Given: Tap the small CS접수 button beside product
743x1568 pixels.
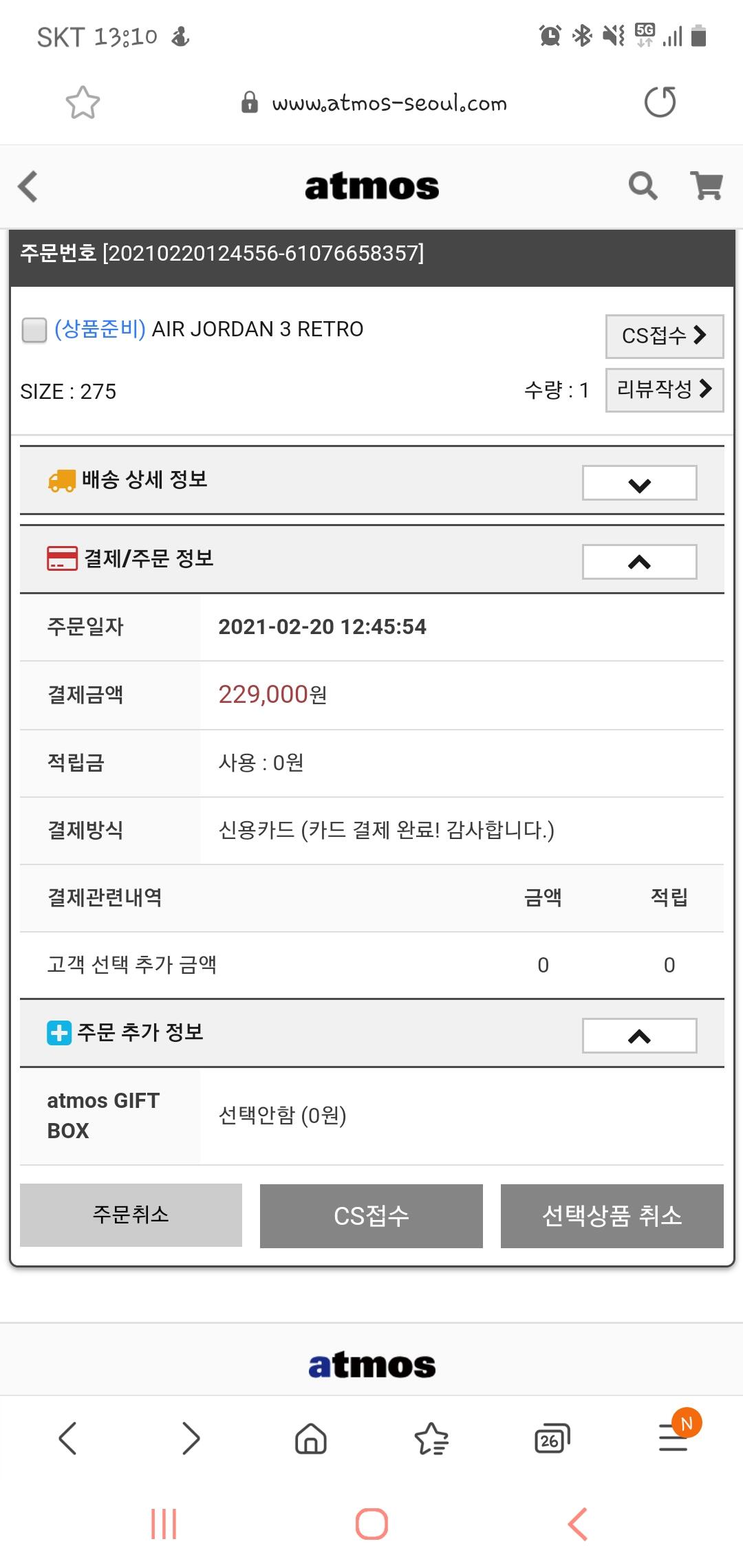Looking at the screenshot, I should (665, 336).
